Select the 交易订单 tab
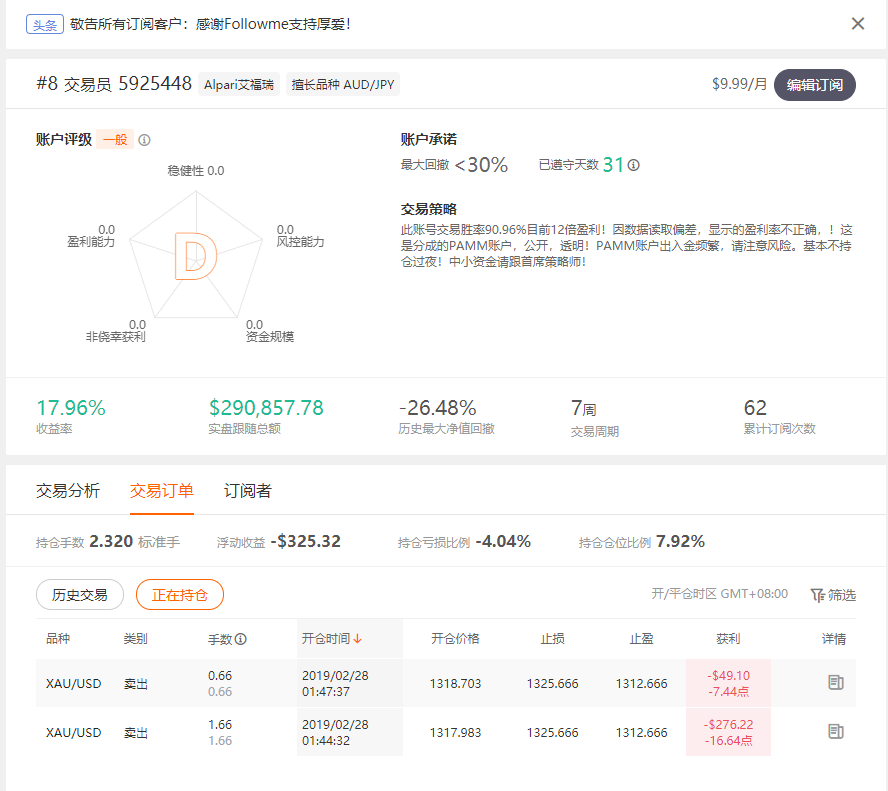The image size is (888, 791). click(x=162, y=490)
